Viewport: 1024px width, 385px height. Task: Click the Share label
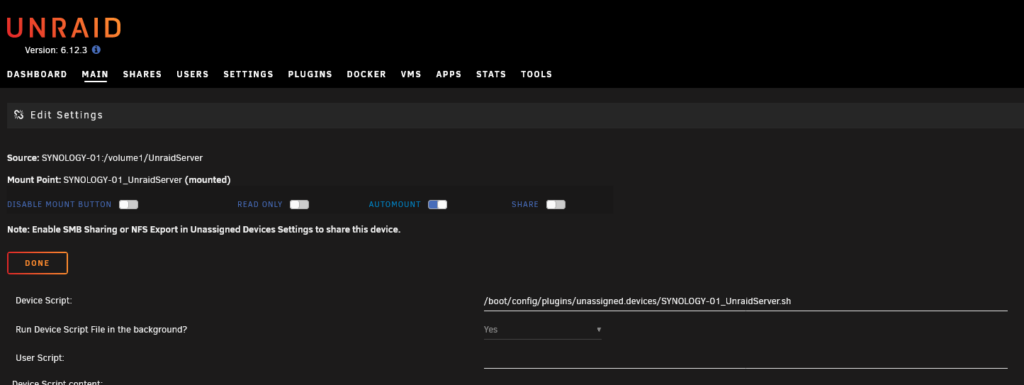coord(525,204)
